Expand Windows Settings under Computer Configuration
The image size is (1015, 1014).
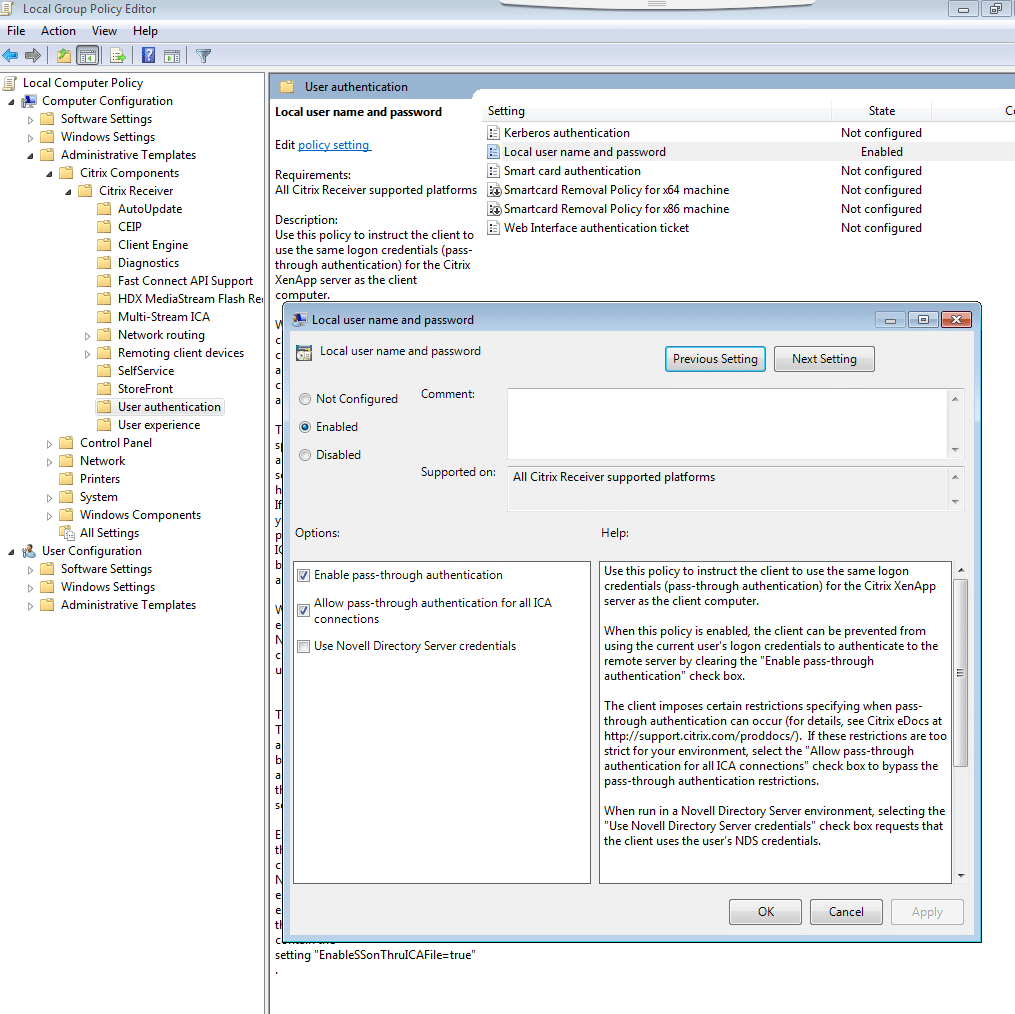pos(30,138)
